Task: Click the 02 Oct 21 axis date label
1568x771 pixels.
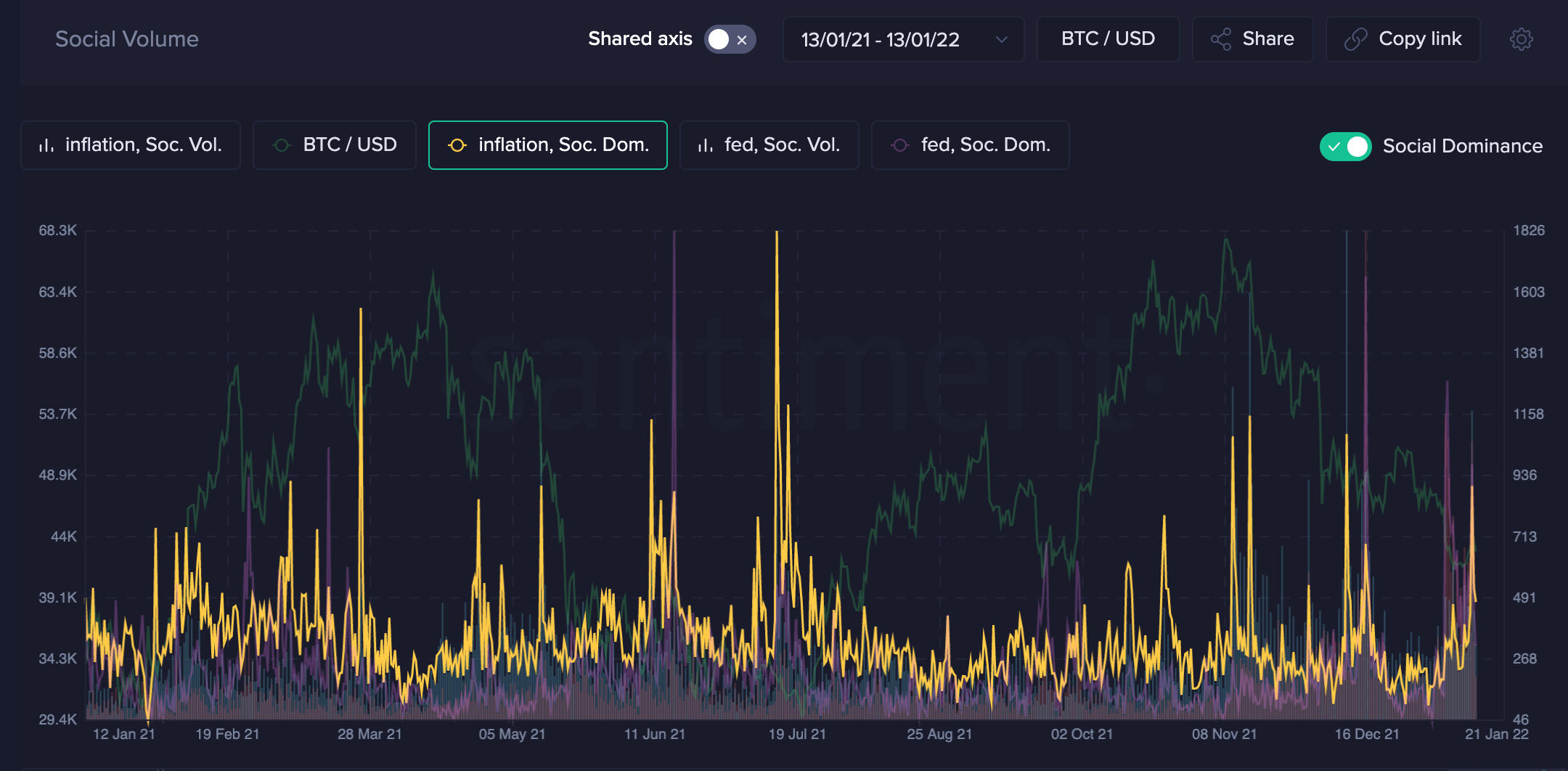Action: [1082, 734]
